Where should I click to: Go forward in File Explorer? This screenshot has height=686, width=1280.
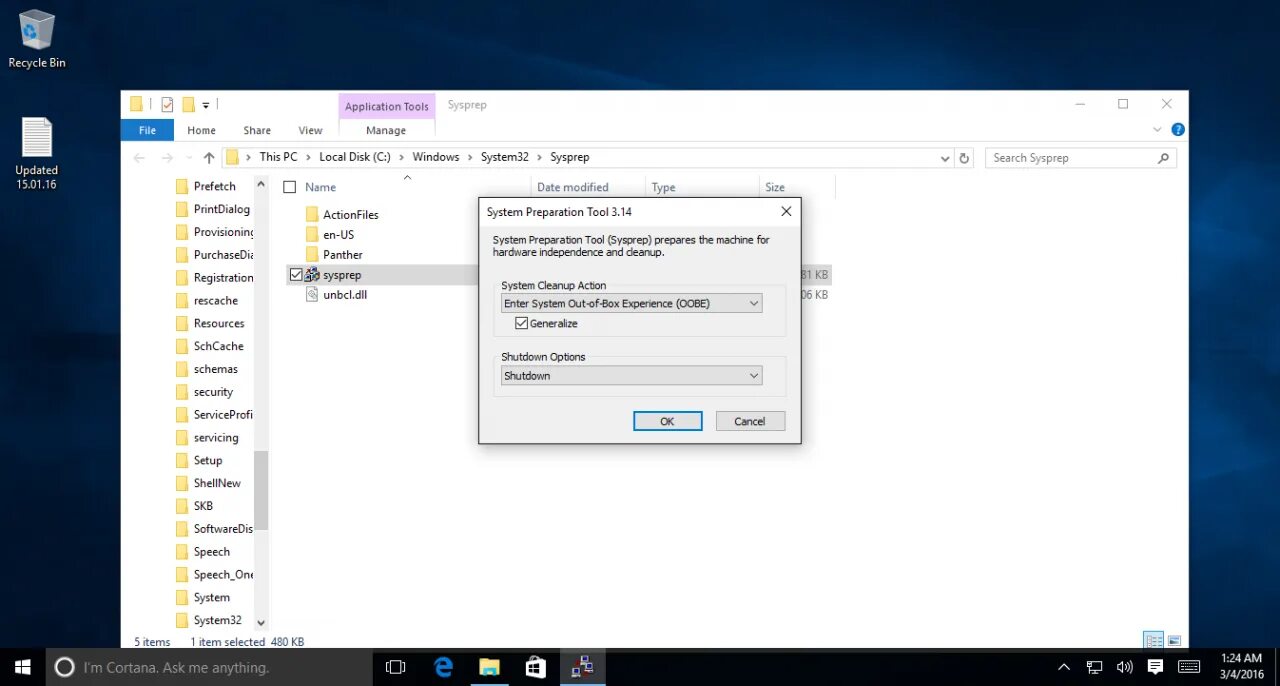[169, 158]
